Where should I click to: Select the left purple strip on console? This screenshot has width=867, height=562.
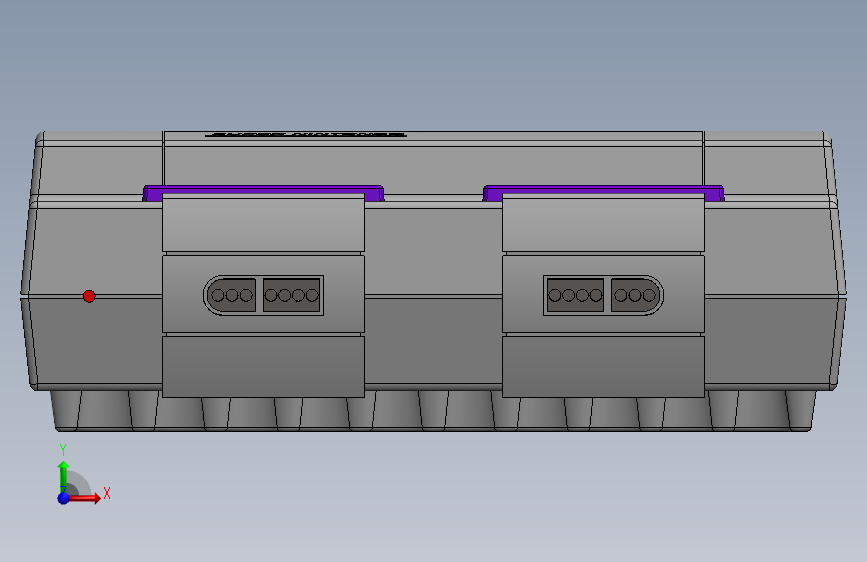(x=263, y=190)
